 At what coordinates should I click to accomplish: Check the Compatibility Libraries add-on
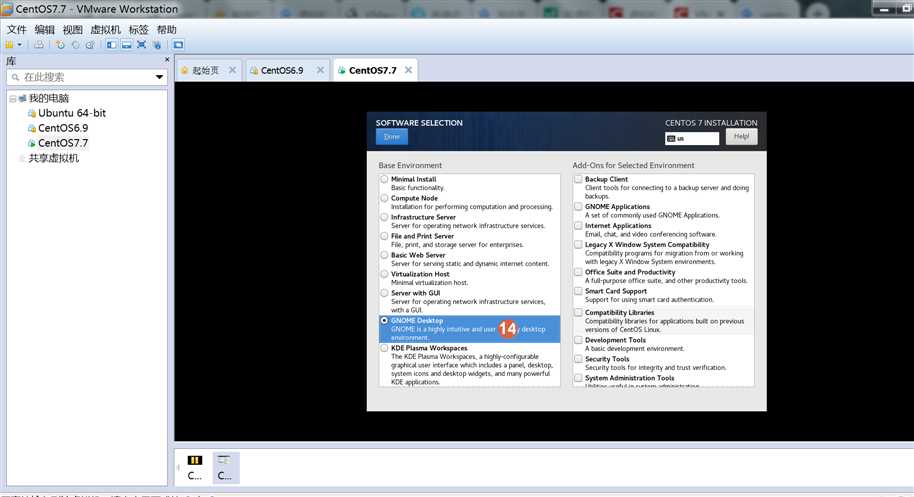click(578, 313)
